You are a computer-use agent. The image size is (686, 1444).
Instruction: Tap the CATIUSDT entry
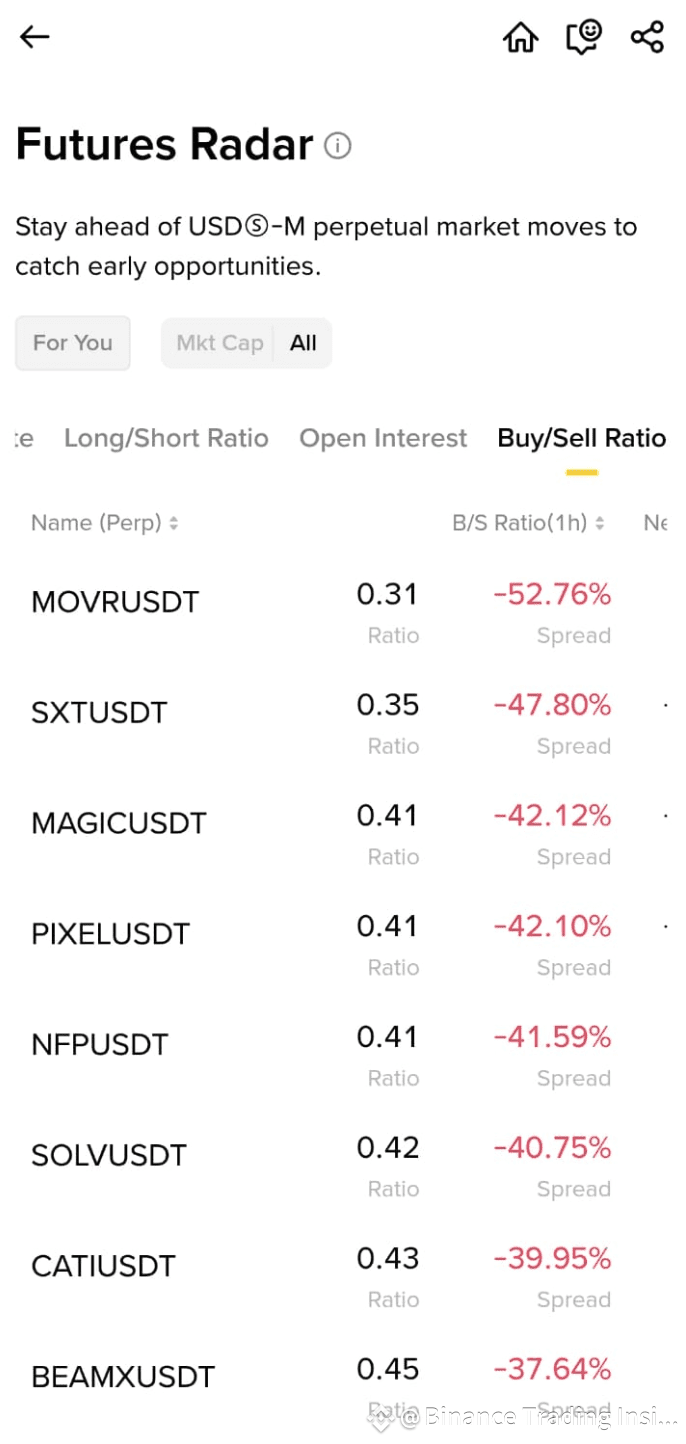point(103,1267)
